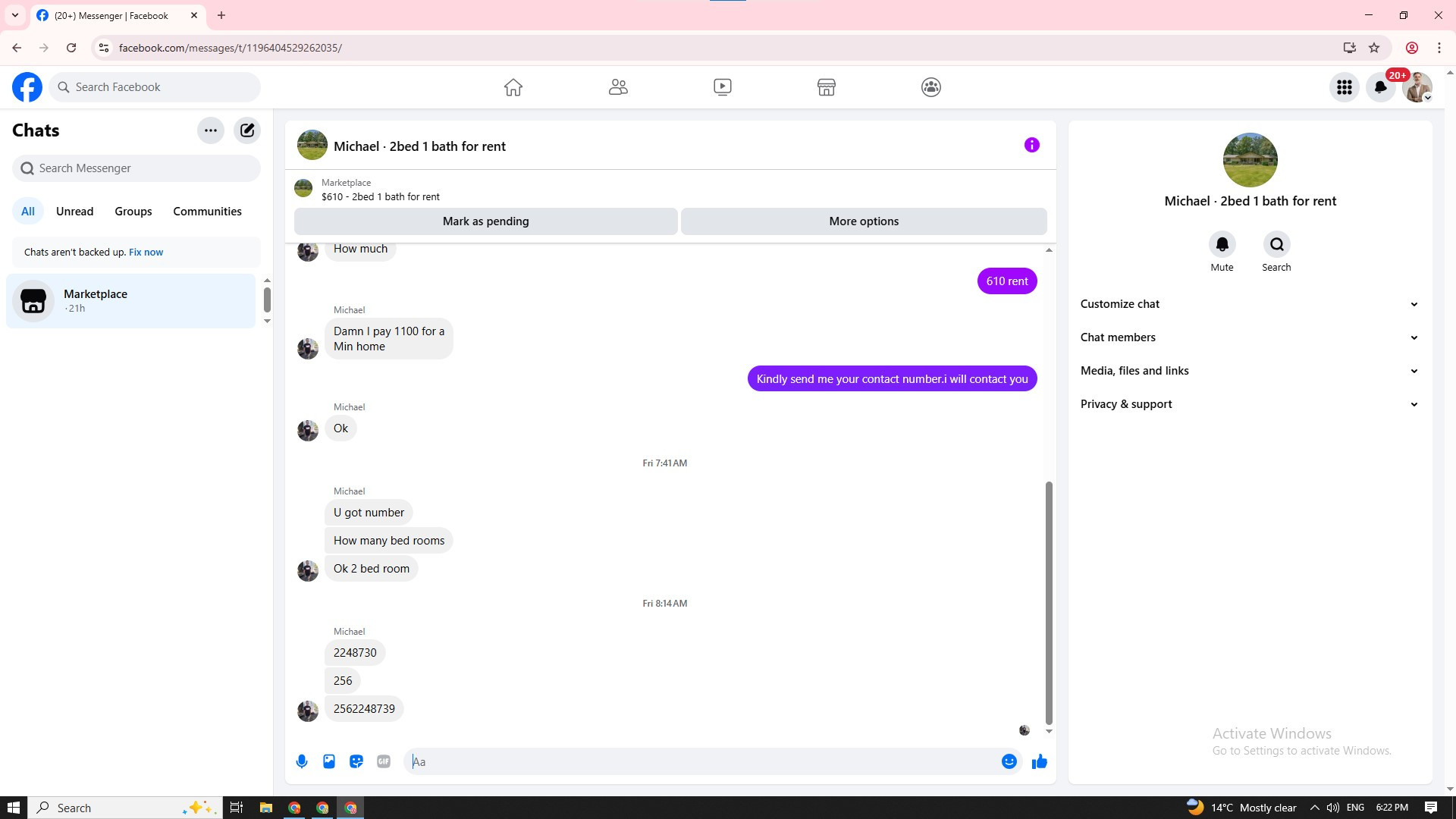This screenshot has height=819, width=1456.
Task: Open the sticker picker icon
Action: 356,761
